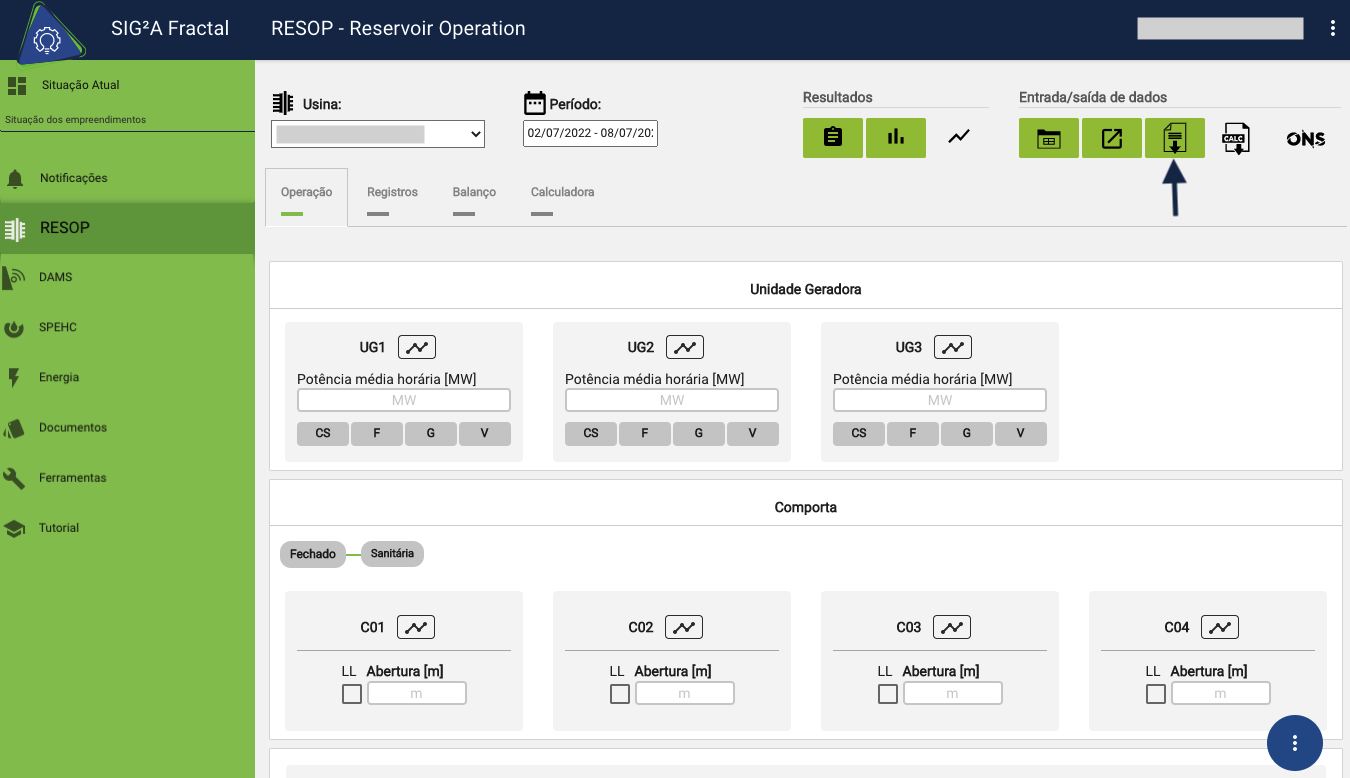Expand the Usina dropdown selector
This screenshot has width=1350, height=778.
coord(377,134)
